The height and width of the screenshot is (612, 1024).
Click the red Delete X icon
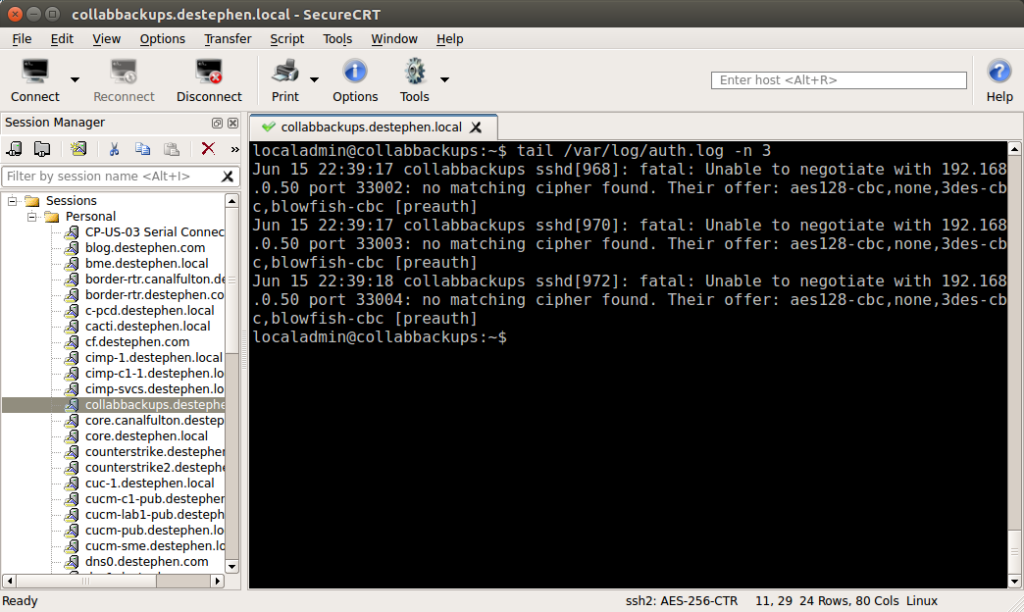208,149
